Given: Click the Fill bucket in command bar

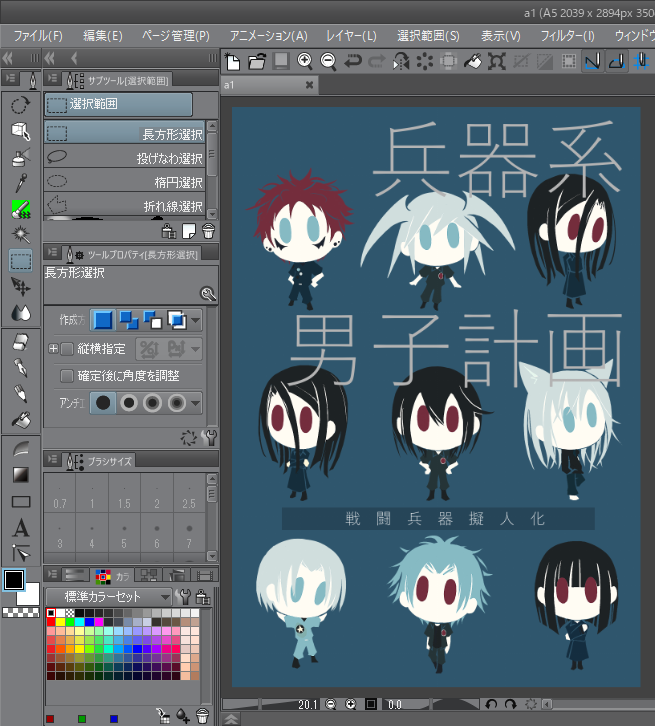Looking at the screenshot, I should [x=473, y=61].
